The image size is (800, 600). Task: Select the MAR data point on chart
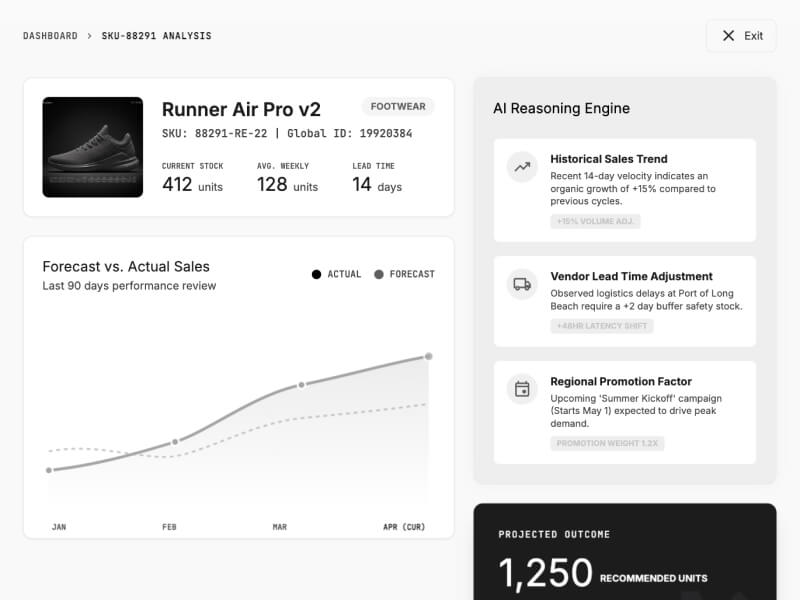pyautogui.click(x=302, y=385)
